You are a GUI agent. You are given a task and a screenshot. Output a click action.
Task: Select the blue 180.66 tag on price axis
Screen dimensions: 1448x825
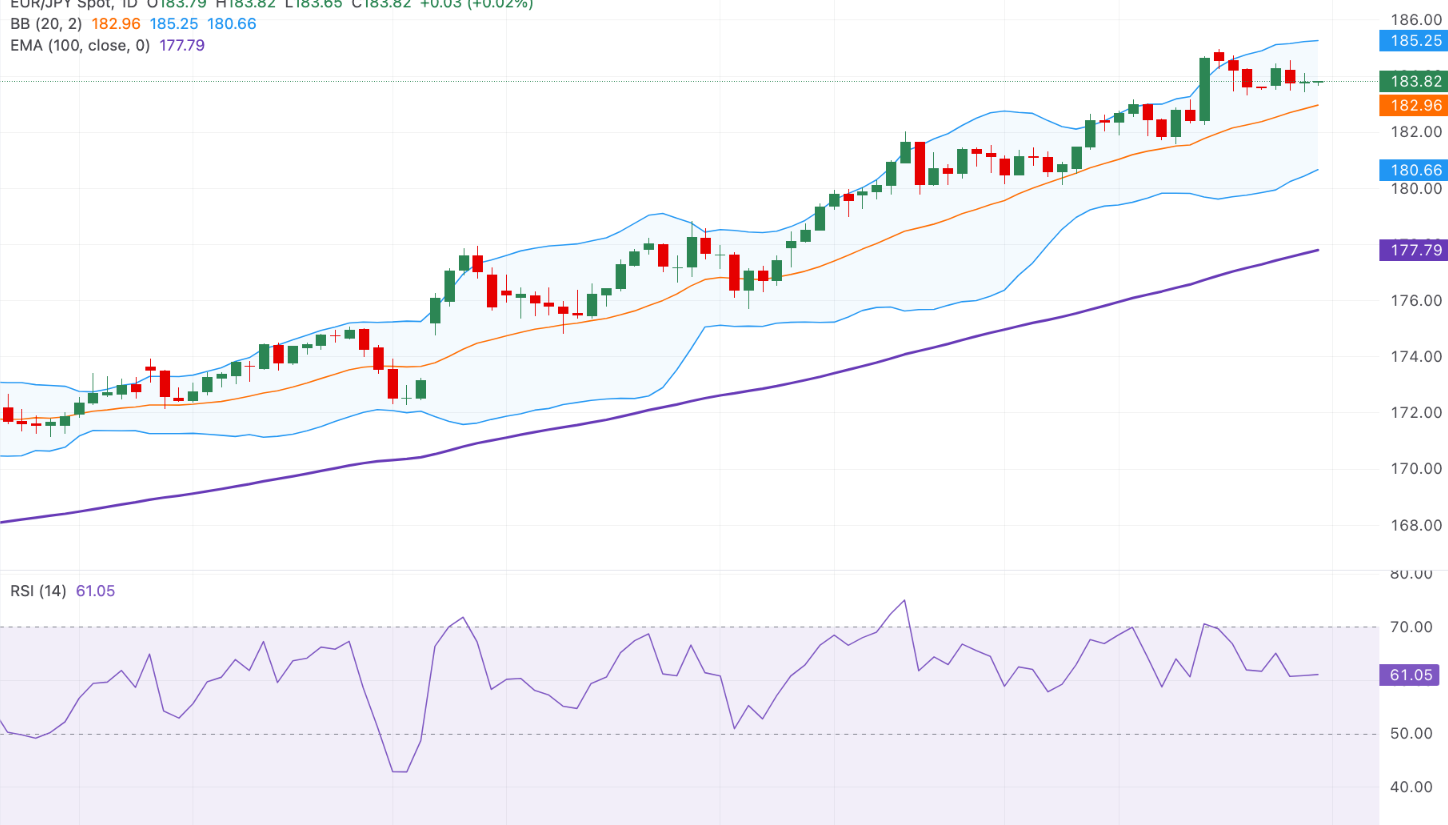[1410, 170]
